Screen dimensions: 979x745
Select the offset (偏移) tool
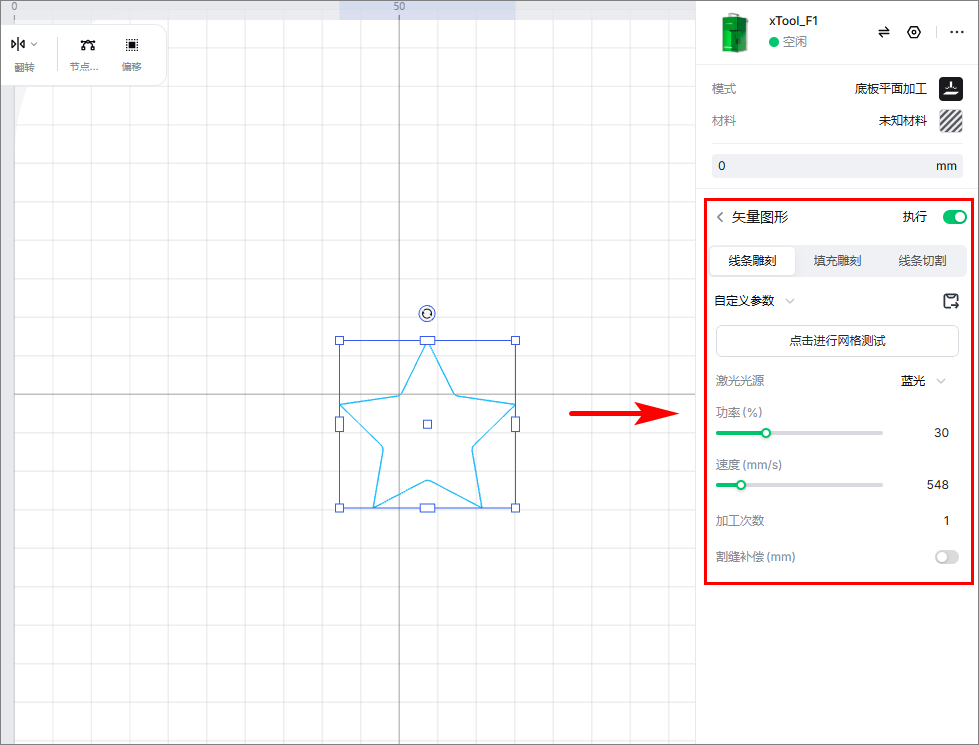pos(132,45)
